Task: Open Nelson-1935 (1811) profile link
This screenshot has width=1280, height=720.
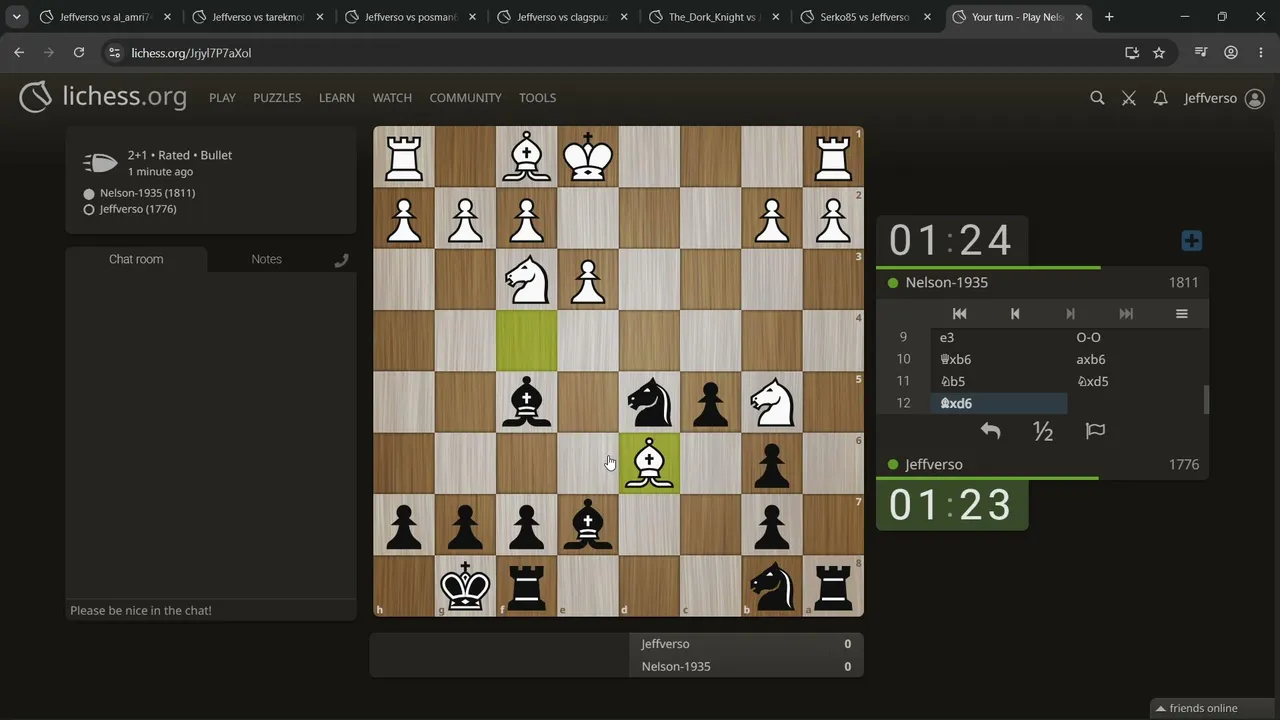Action: click(x=147, y=193)
